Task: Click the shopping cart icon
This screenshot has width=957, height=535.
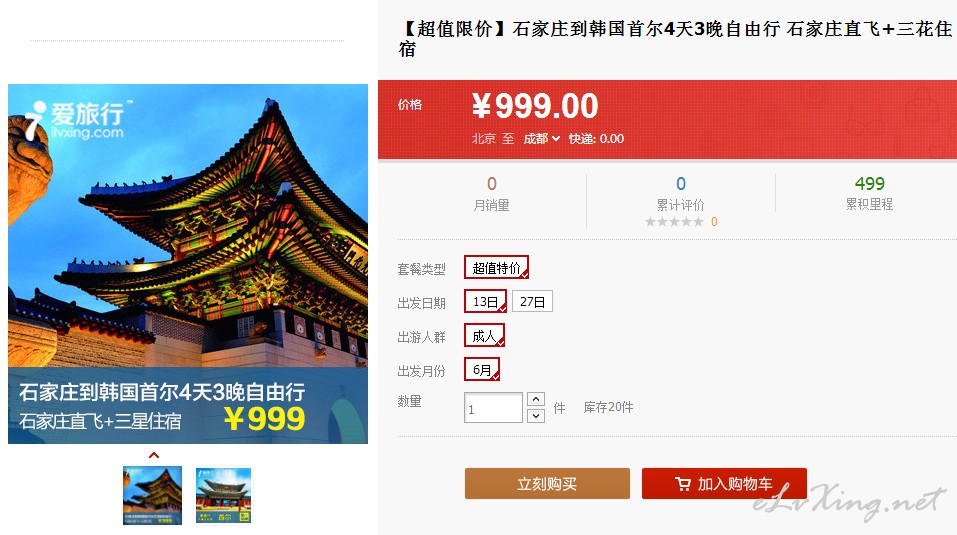Action: click(682, 484)
